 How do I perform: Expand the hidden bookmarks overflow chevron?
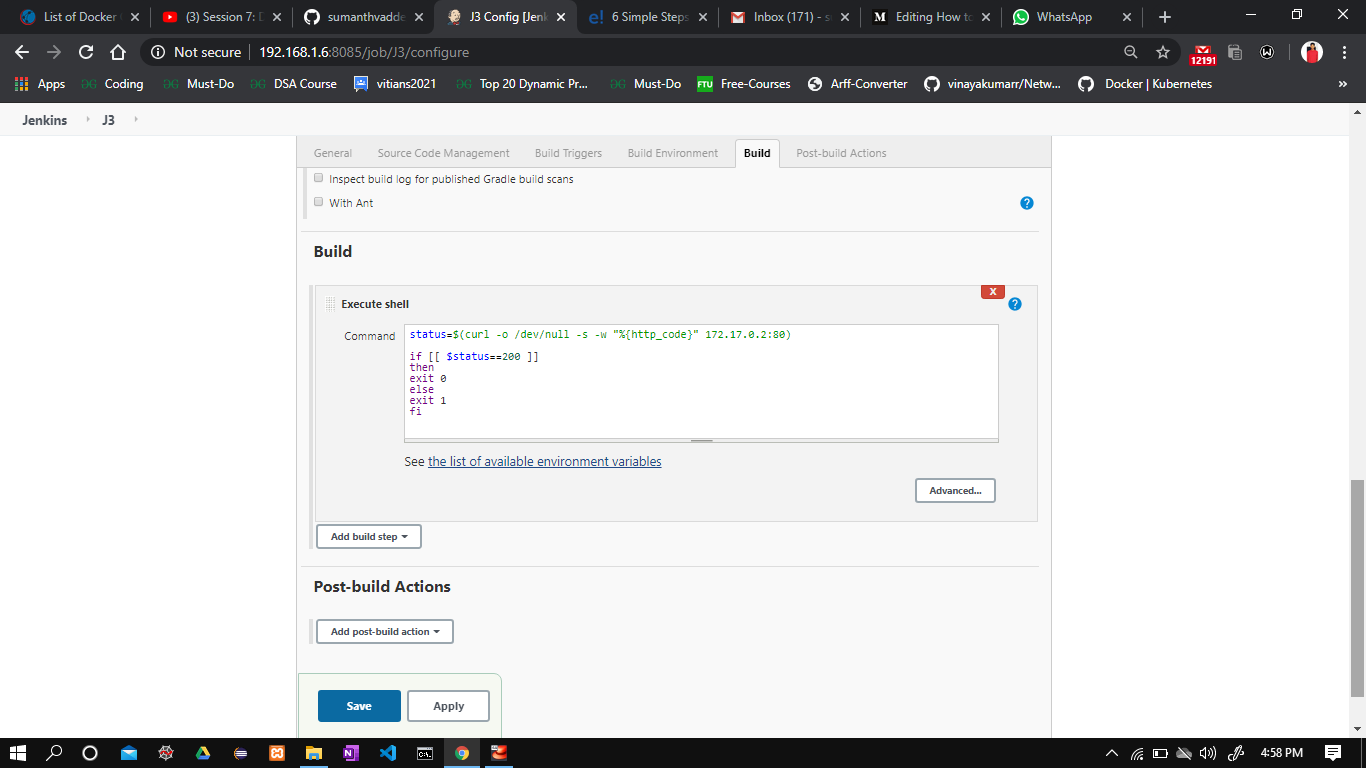[x=1345, y=84]
